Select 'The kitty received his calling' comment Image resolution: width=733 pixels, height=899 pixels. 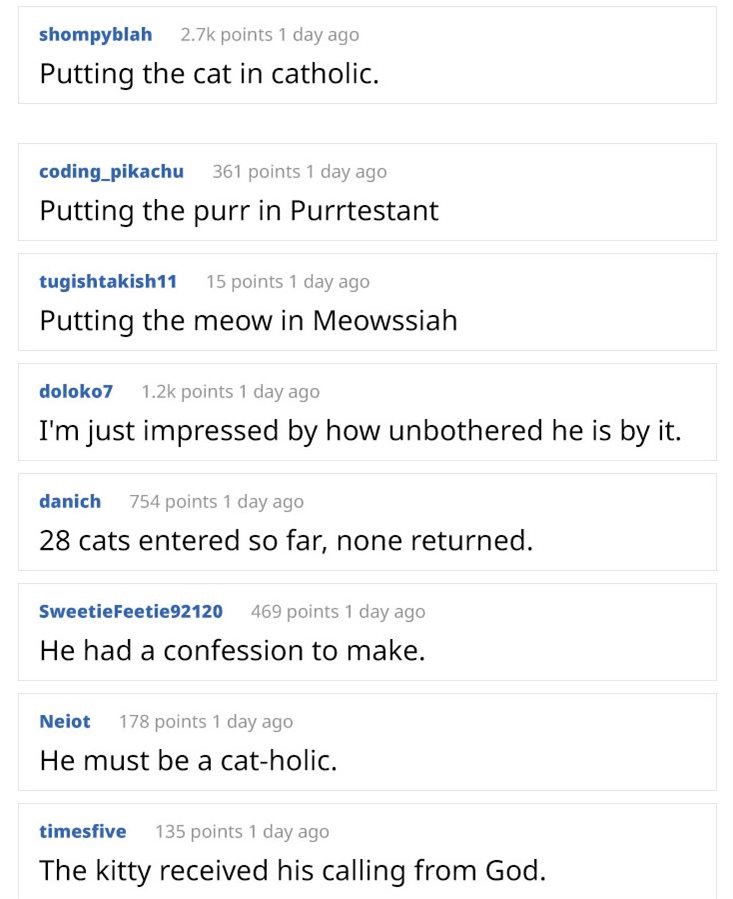tap(293, 871)
